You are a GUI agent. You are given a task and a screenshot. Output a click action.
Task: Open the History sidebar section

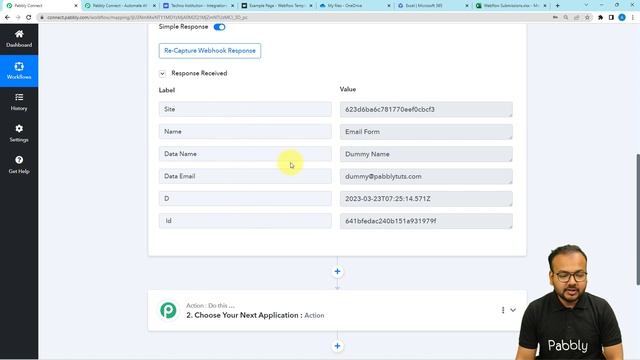(x=19, y=102)
